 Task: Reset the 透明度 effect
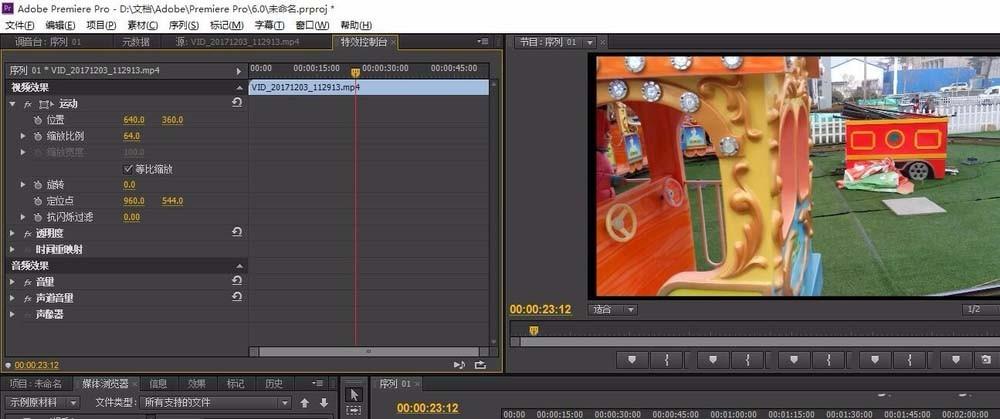[x=237, y=233]
